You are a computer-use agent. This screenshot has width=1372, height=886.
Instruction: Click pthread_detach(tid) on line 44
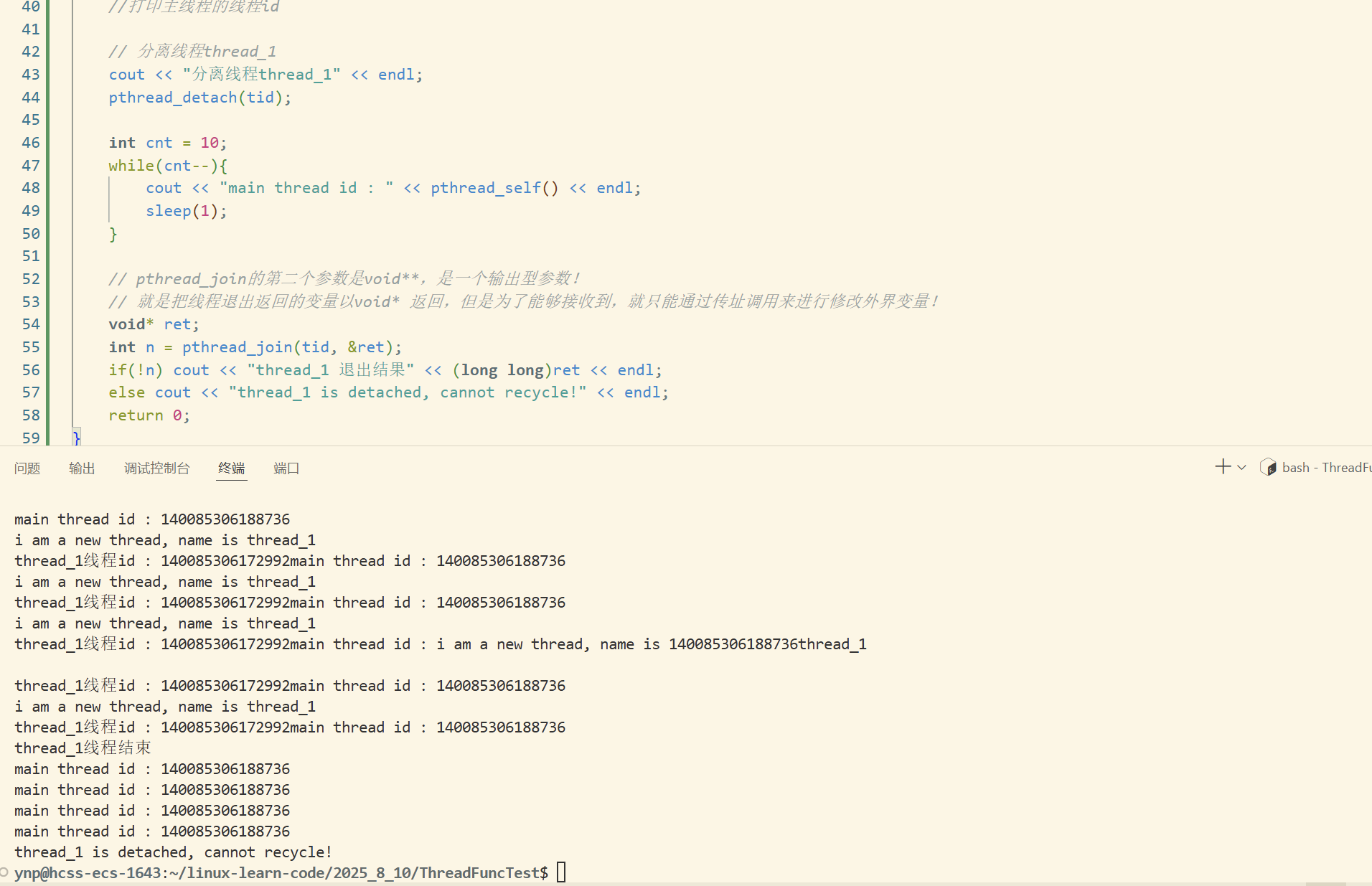[199, 98]
